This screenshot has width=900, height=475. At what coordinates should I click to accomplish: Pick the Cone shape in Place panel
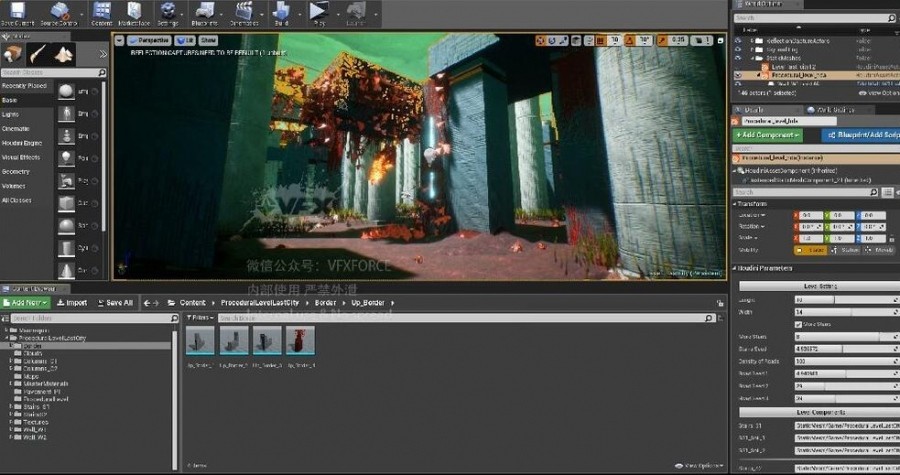pyautogui.click(x=66, y=270)
